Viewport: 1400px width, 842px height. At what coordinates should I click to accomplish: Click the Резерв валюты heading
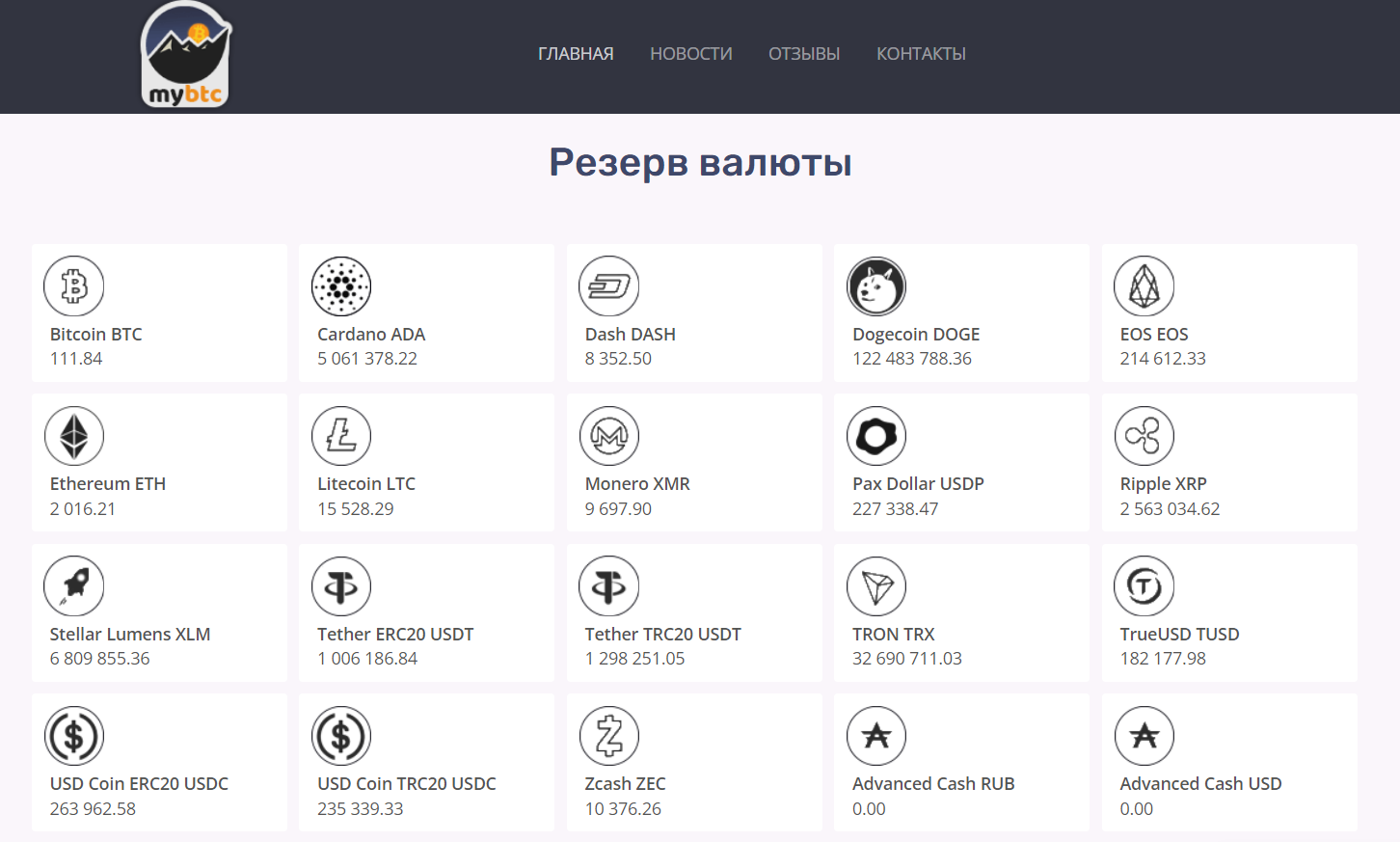pyautogui.click(x=700, y=163)
